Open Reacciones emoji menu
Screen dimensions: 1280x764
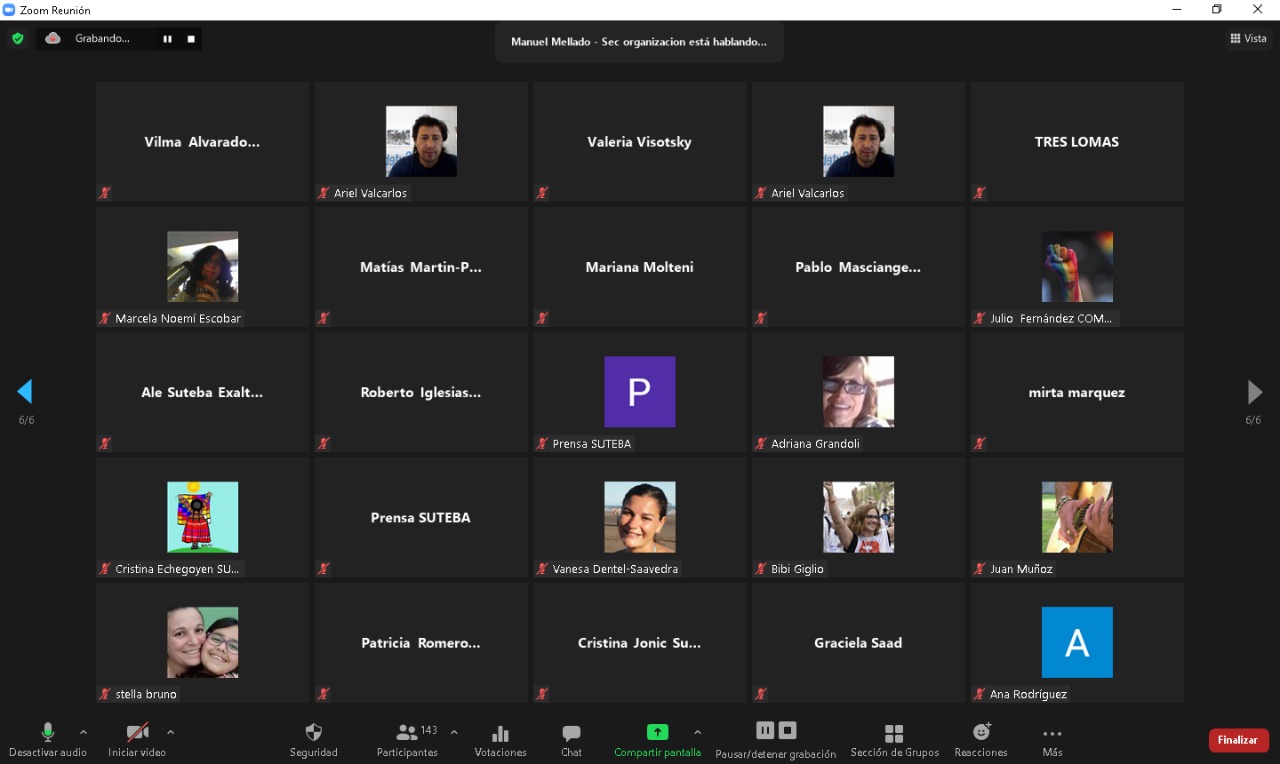pyautogui.click(x=981, y=733)
